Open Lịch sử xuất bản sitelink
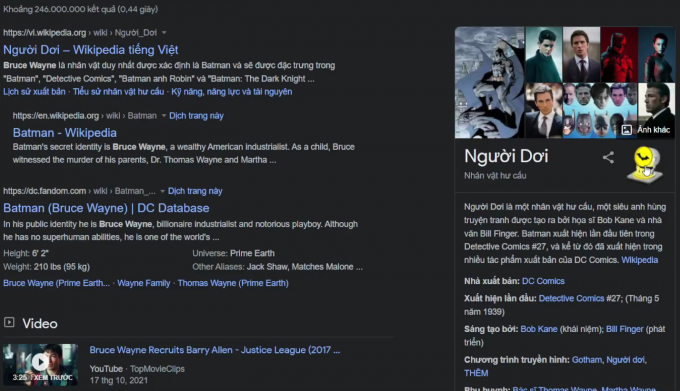Viewport: 680px width, 391px height. (34, 92)
